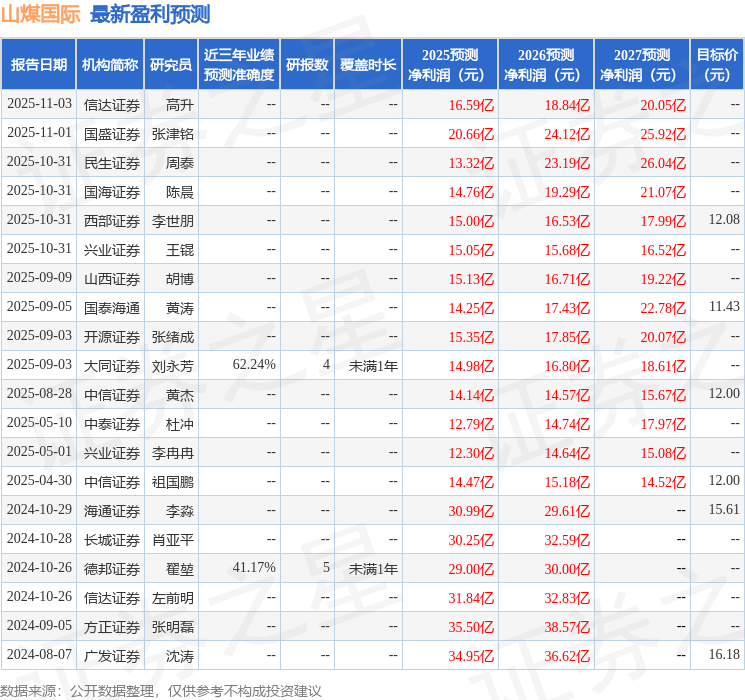
Task: Click analyst name 左前明
Action: 172,598
